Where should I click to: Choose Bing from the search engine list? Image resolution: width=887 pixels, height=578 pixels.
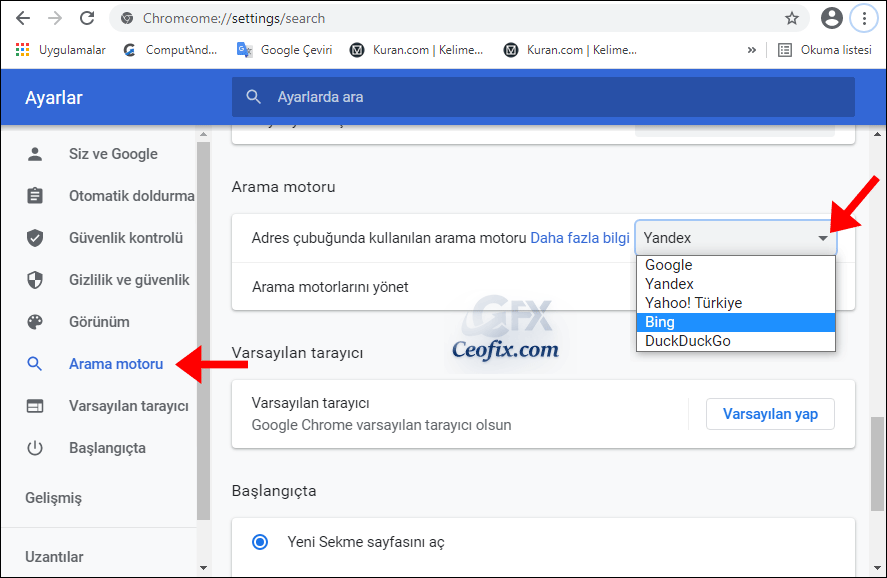(x=735, y=322)
